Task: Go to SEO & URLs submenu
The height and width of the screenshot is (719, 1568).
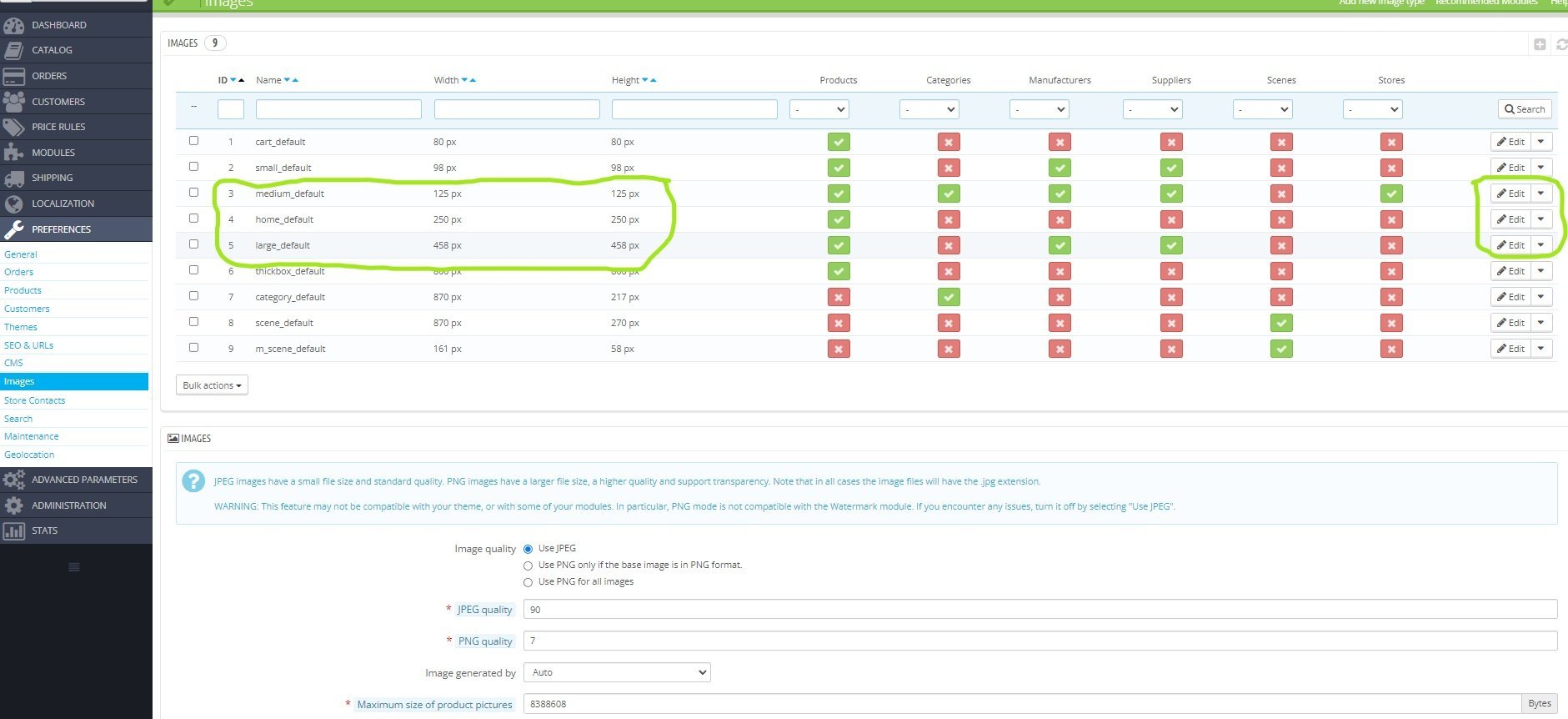Action: click(28, 345)
